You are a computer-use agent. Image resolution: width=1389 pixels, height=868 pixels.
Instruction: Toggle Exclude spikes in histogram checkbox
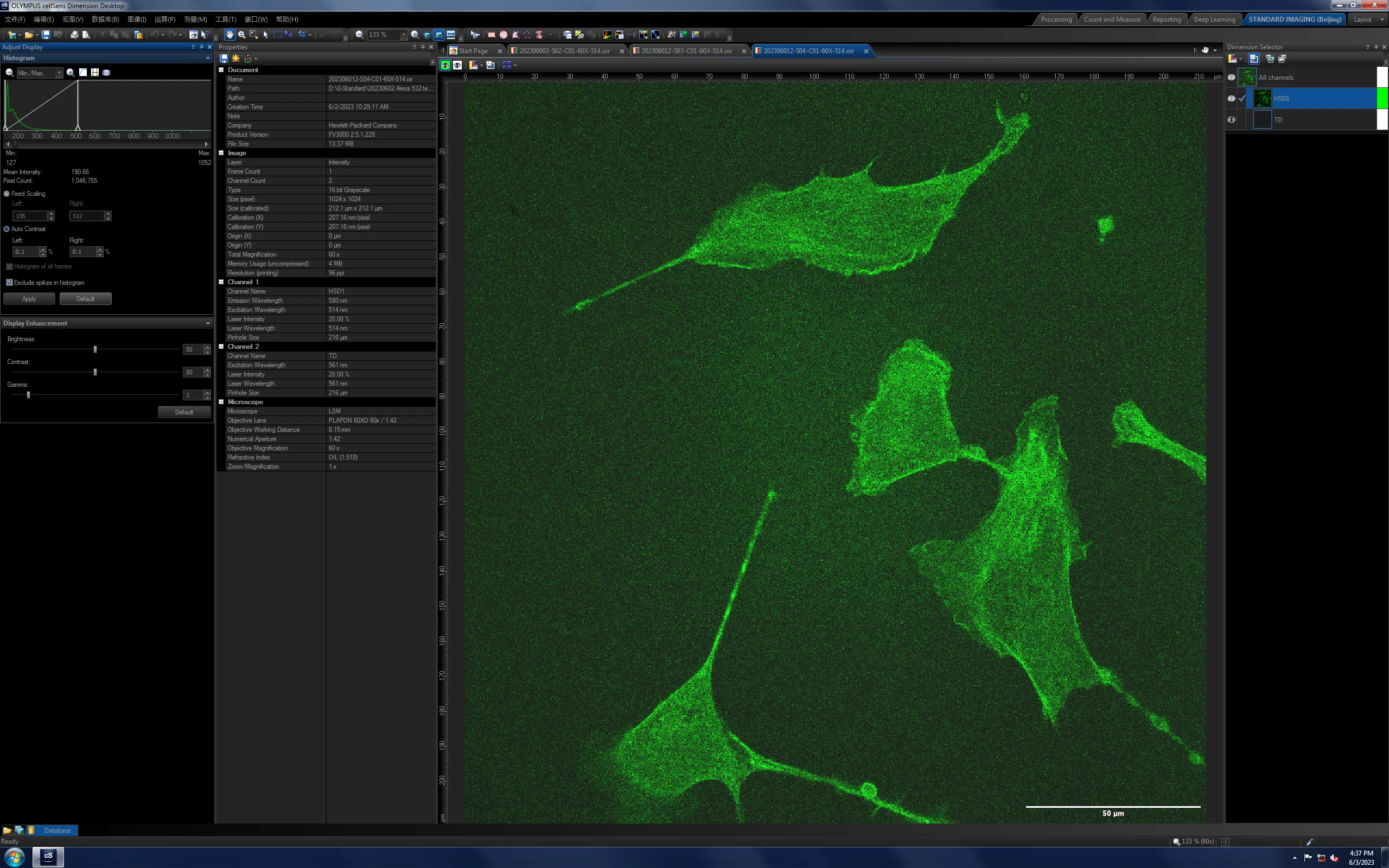(9, 283)
